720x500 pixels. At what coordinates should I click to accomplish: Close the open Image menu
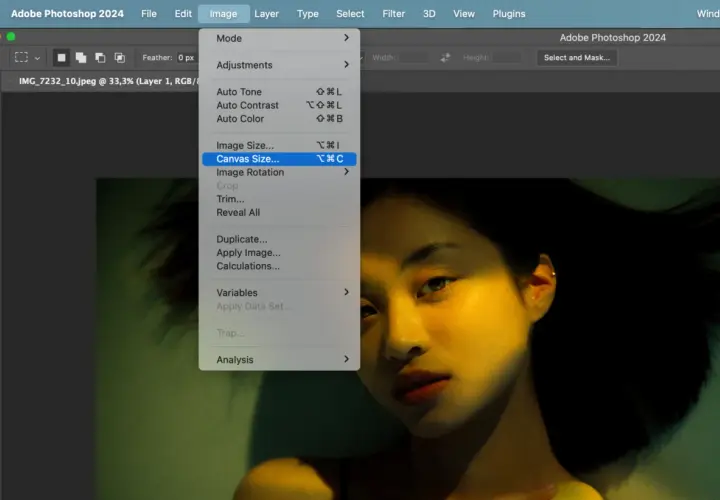click(x=224, y=14)
